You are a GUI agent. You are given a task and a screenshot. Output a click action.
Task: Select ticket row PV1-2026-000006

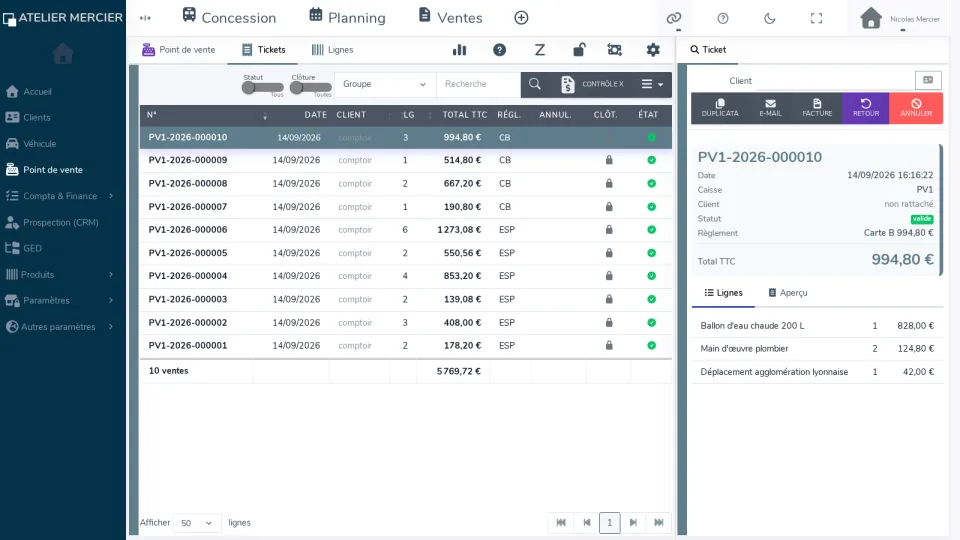405,230
